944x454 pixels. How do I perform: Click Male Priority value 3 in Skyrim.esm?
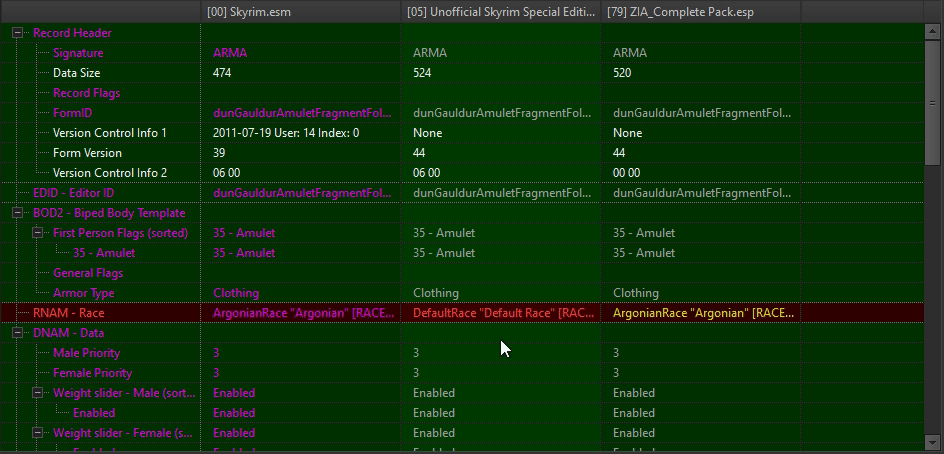(x=216, y=353)
